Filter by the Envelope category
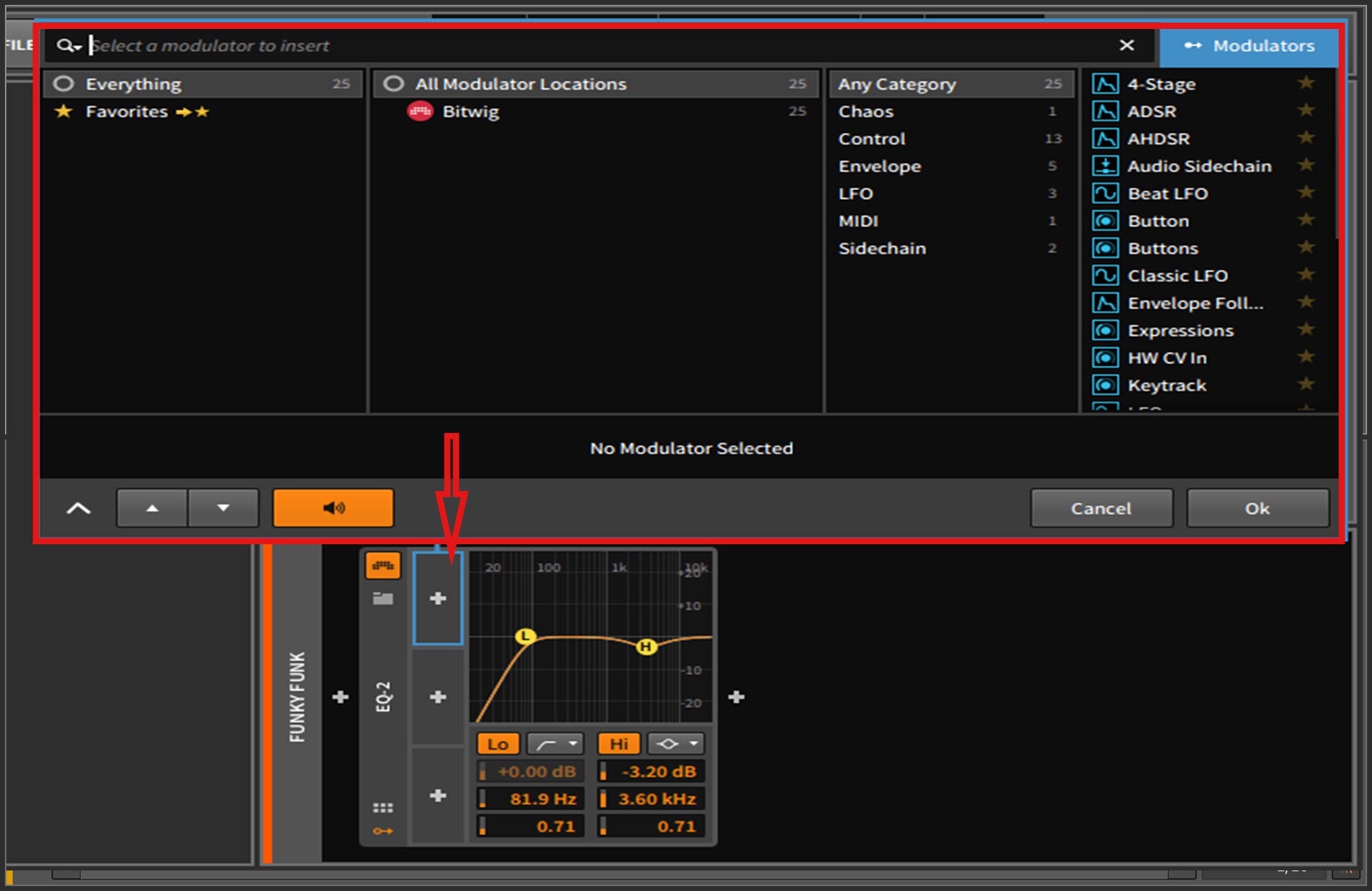 point(880,167)
